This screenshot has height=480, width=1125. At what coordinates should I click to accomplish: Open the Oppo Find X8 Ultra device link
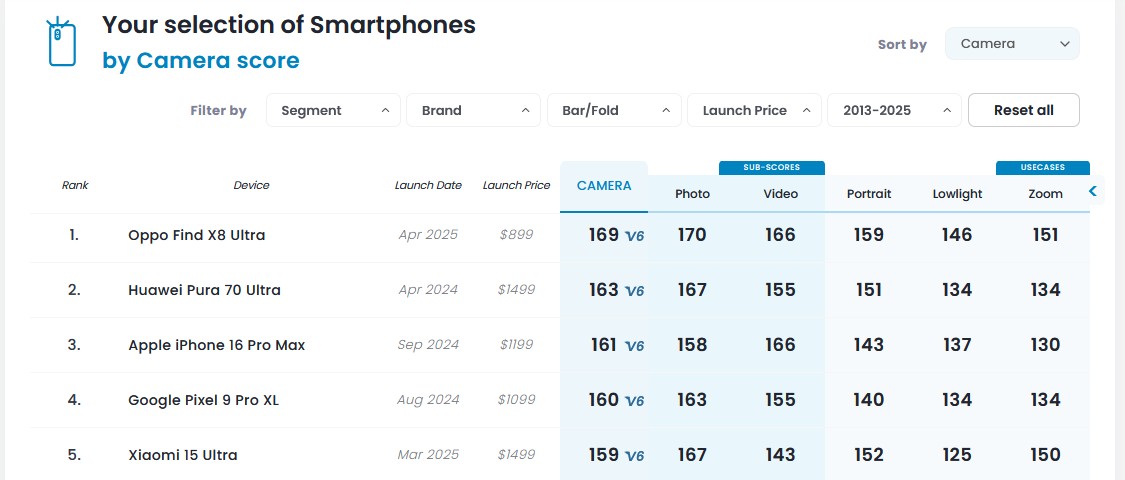(197, 235)
